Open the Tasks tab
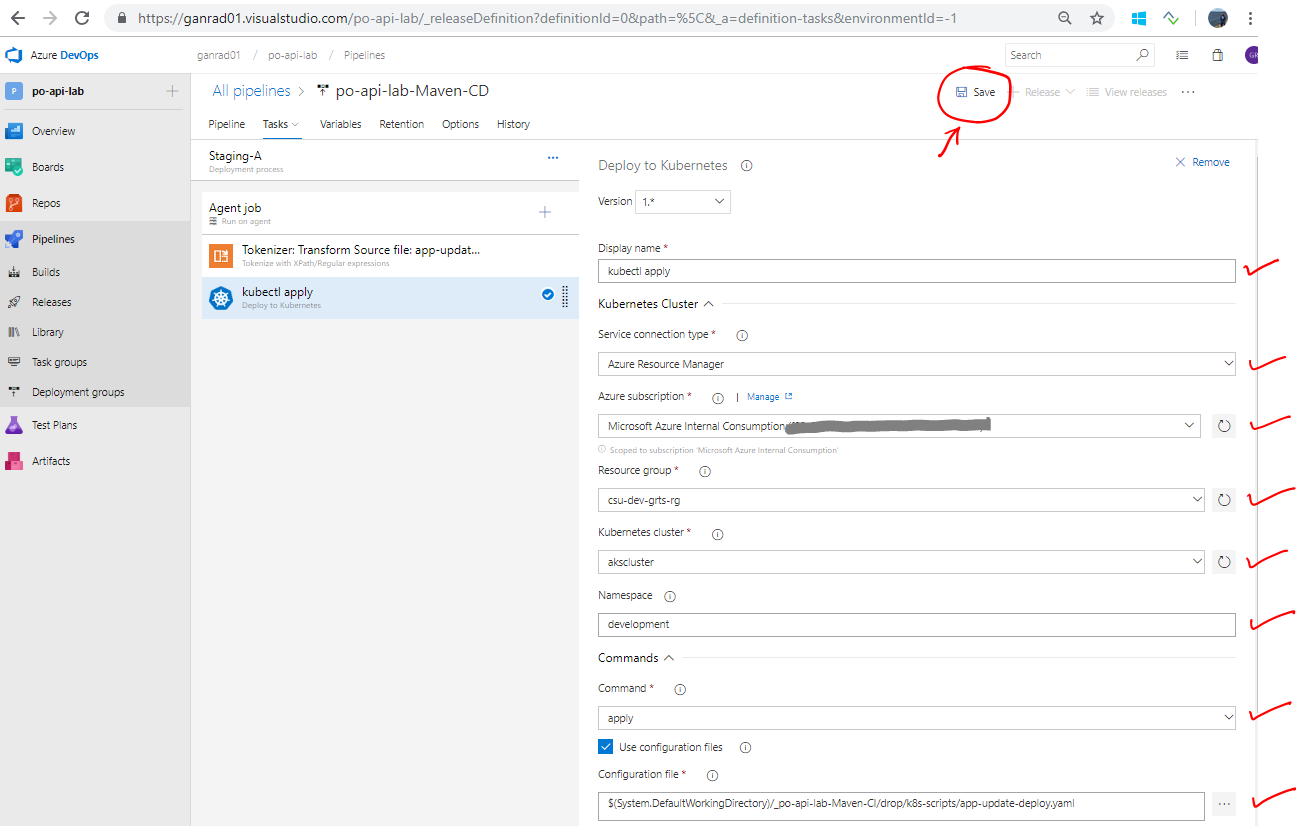The width and height of the screenshot is (1296, 826). point(280,124)
